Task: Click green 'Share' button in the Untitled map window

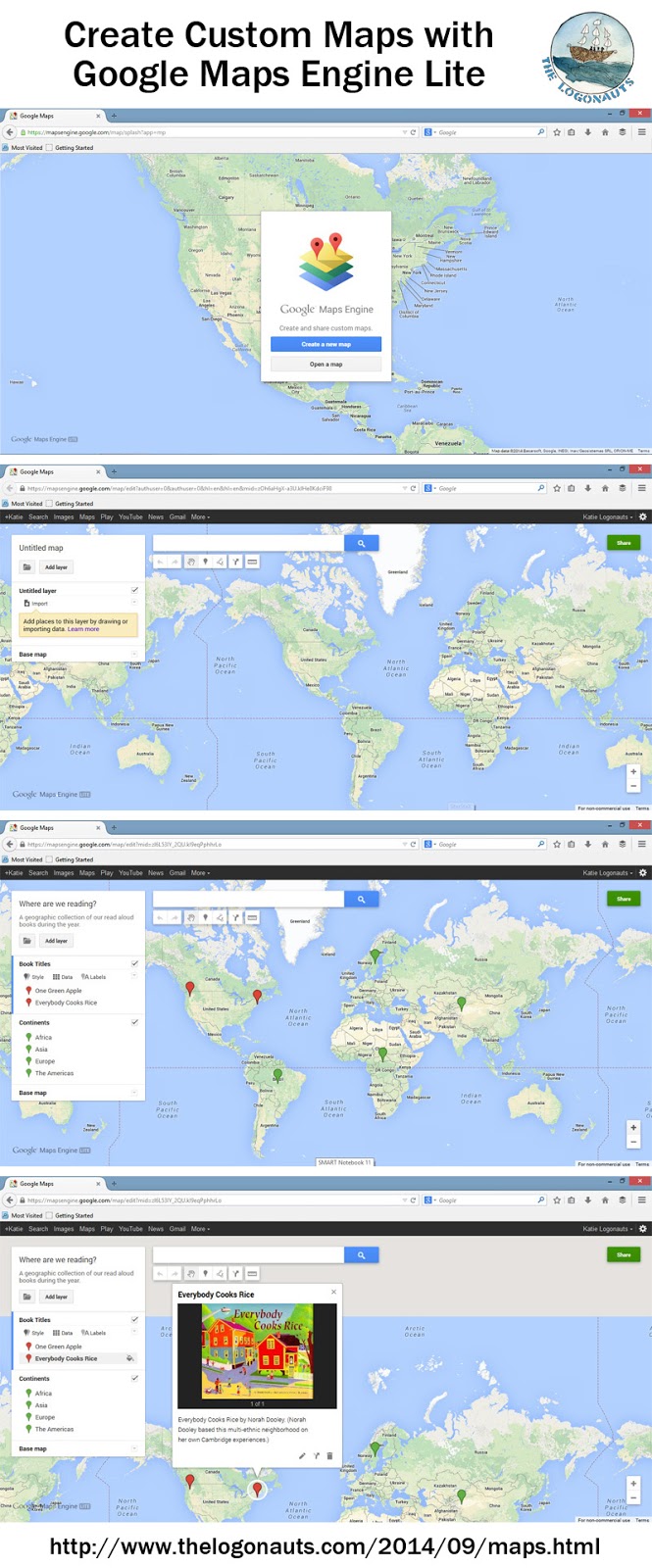Action: 624,542
